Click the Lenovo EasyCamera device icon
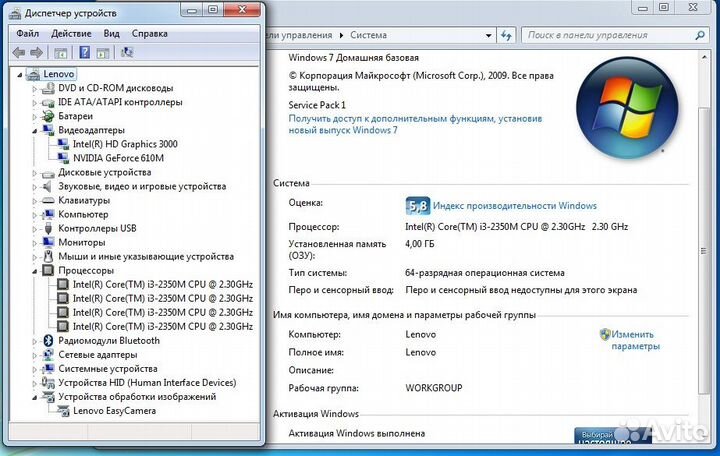720x456 pixels. coord(63,411)
